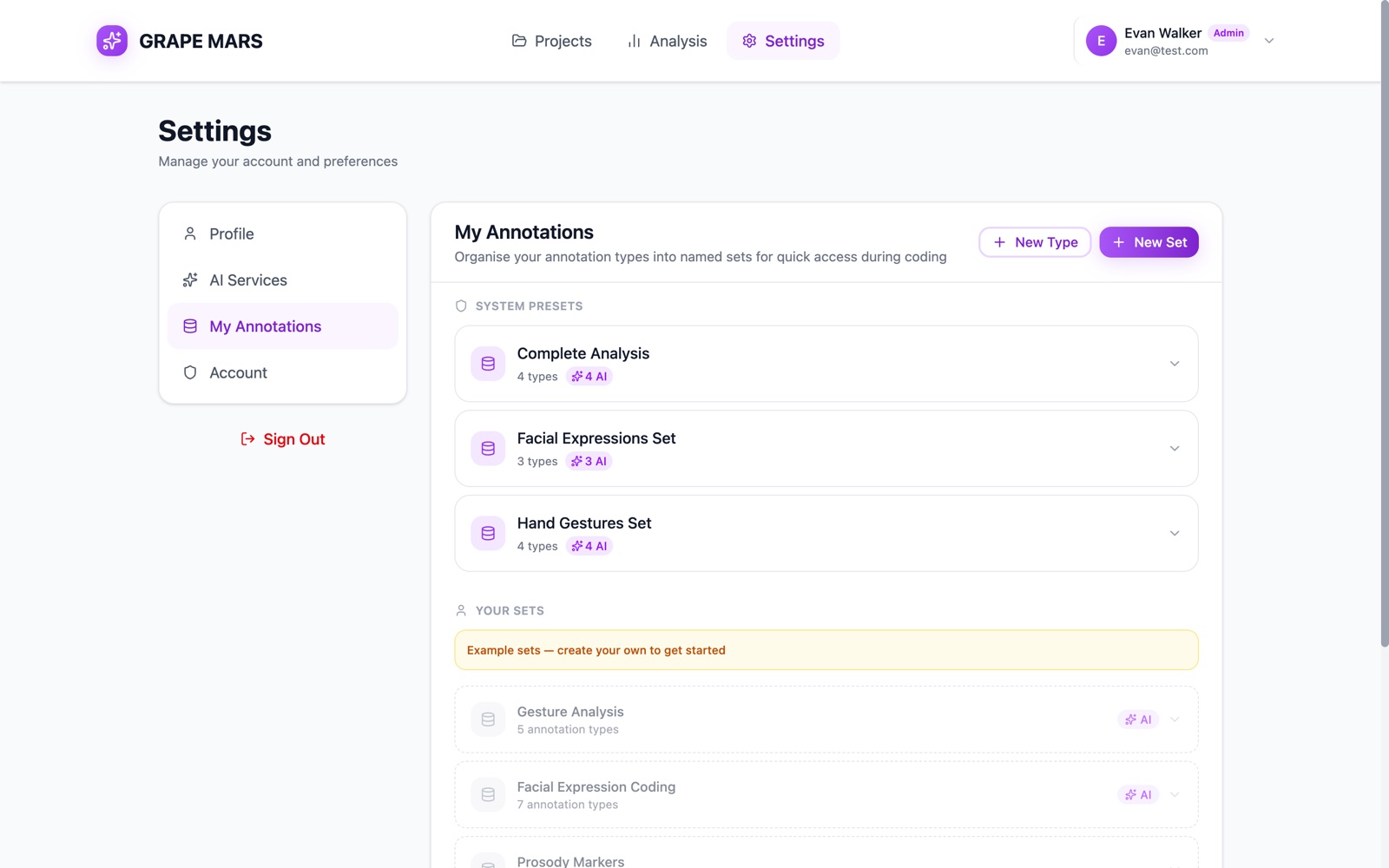This screenshot has width=1389, height=868.
Task: Expand the Facial Expressions Set chevron
Action: (1175, 449)
